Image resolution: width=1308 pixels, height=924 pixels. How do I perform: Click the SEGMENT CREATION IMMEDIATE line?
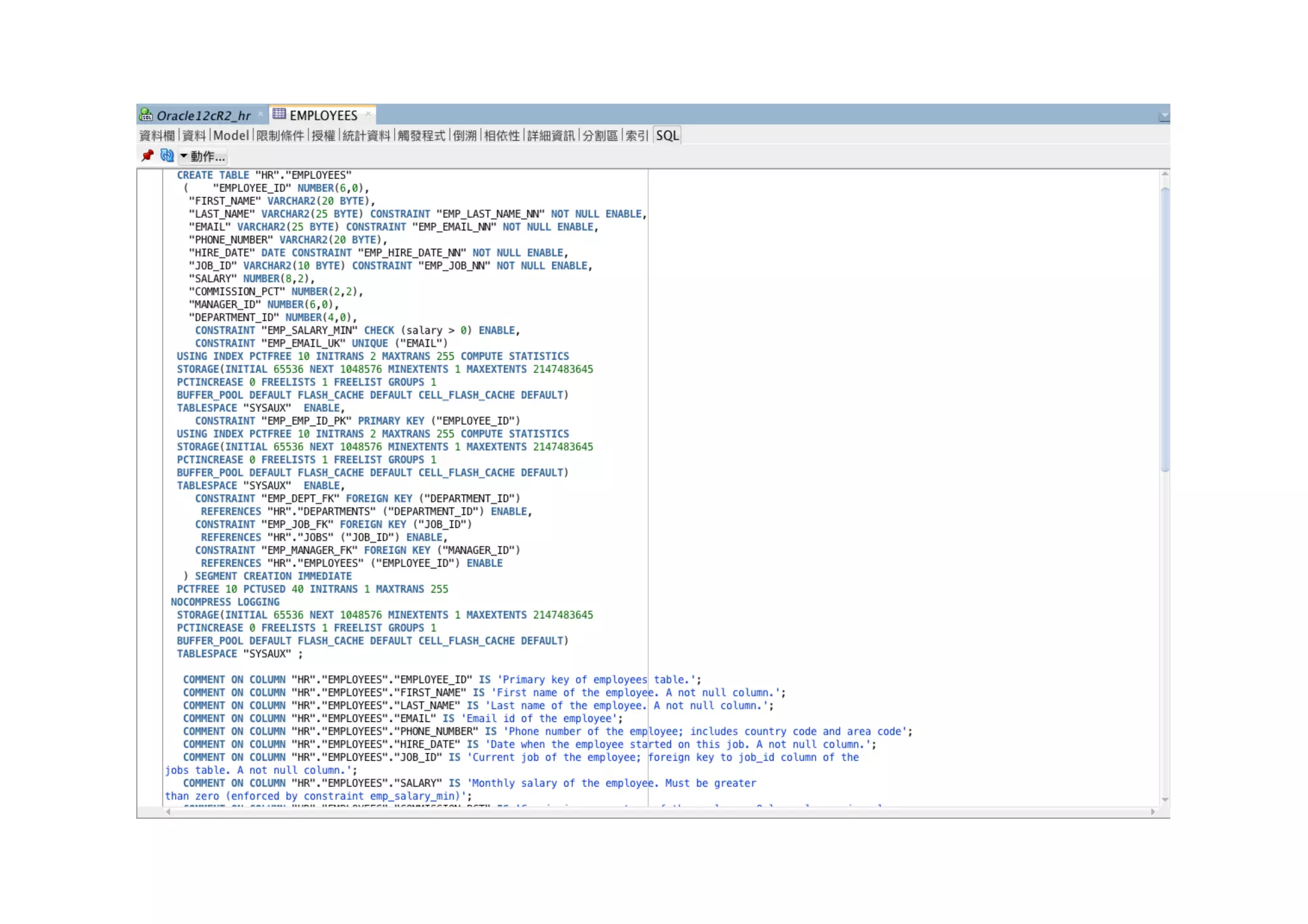click(x=267, y=576)
